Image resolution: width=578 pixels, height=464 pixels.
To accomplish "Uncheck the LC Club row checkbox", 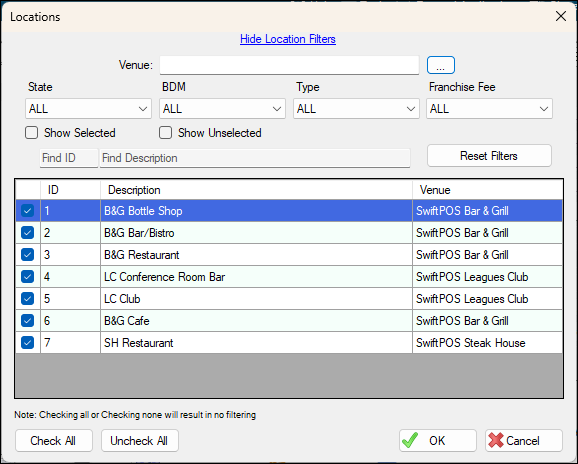I will click(27, 299).
